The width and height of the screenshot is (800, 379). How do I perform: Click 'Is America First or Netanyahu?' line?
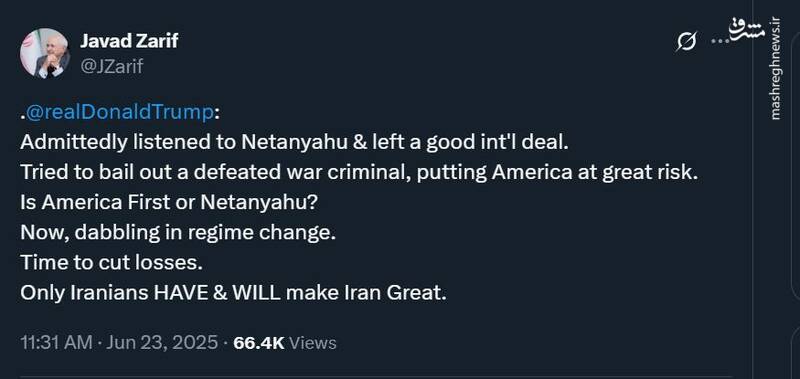(169, 203)
